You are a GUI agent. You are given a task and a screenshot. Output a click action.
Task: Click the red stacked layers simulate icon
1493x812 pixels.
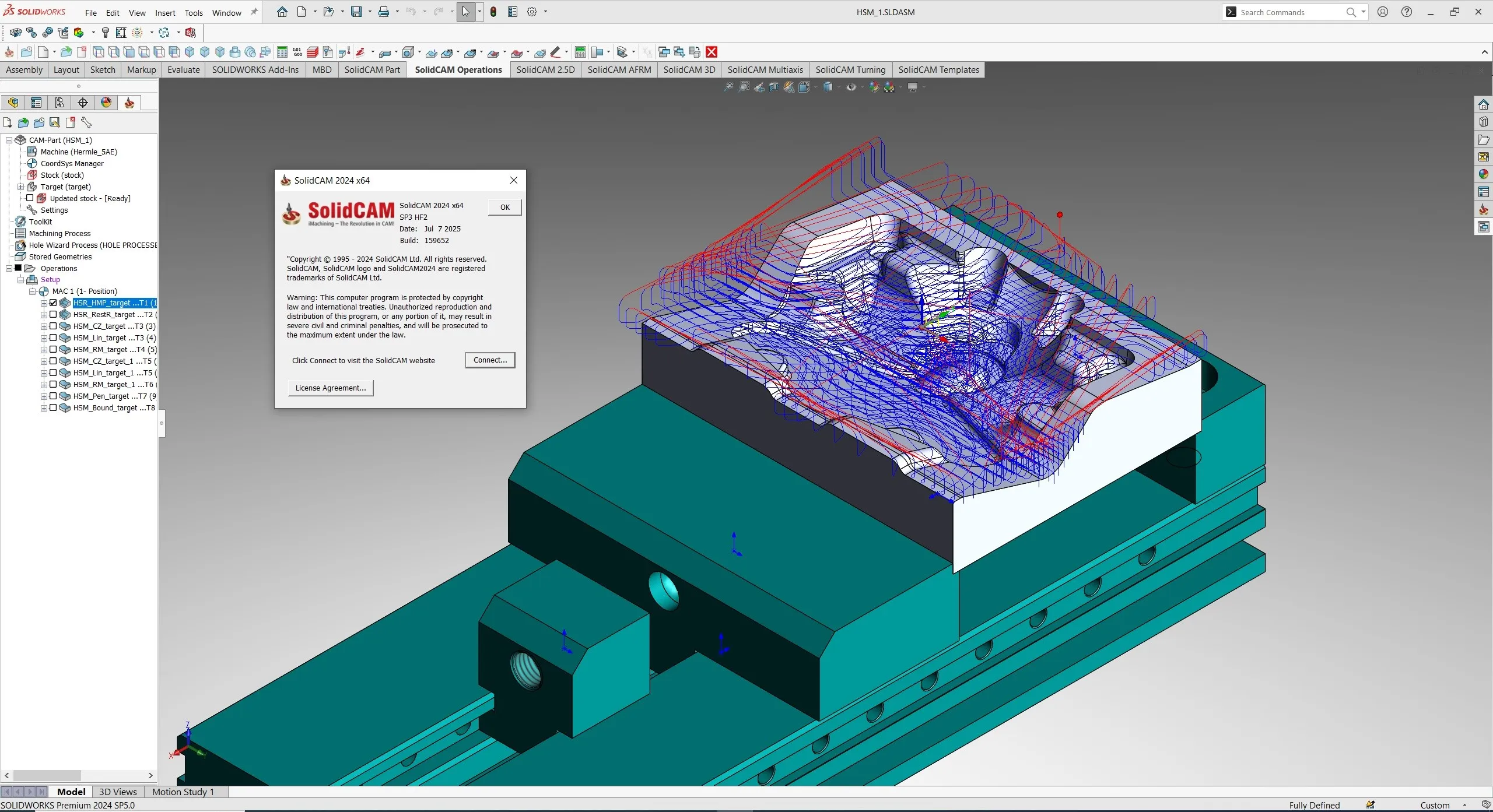click(x=313, y=52)
